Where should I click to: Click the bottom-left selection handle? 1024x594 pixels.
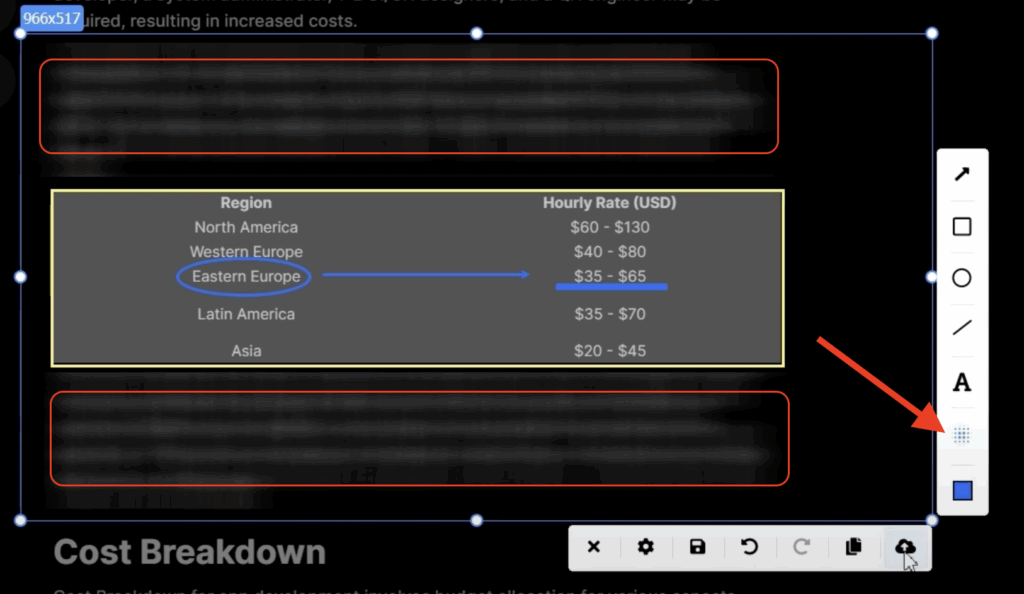pyautogui.click(x=20, y=520)
